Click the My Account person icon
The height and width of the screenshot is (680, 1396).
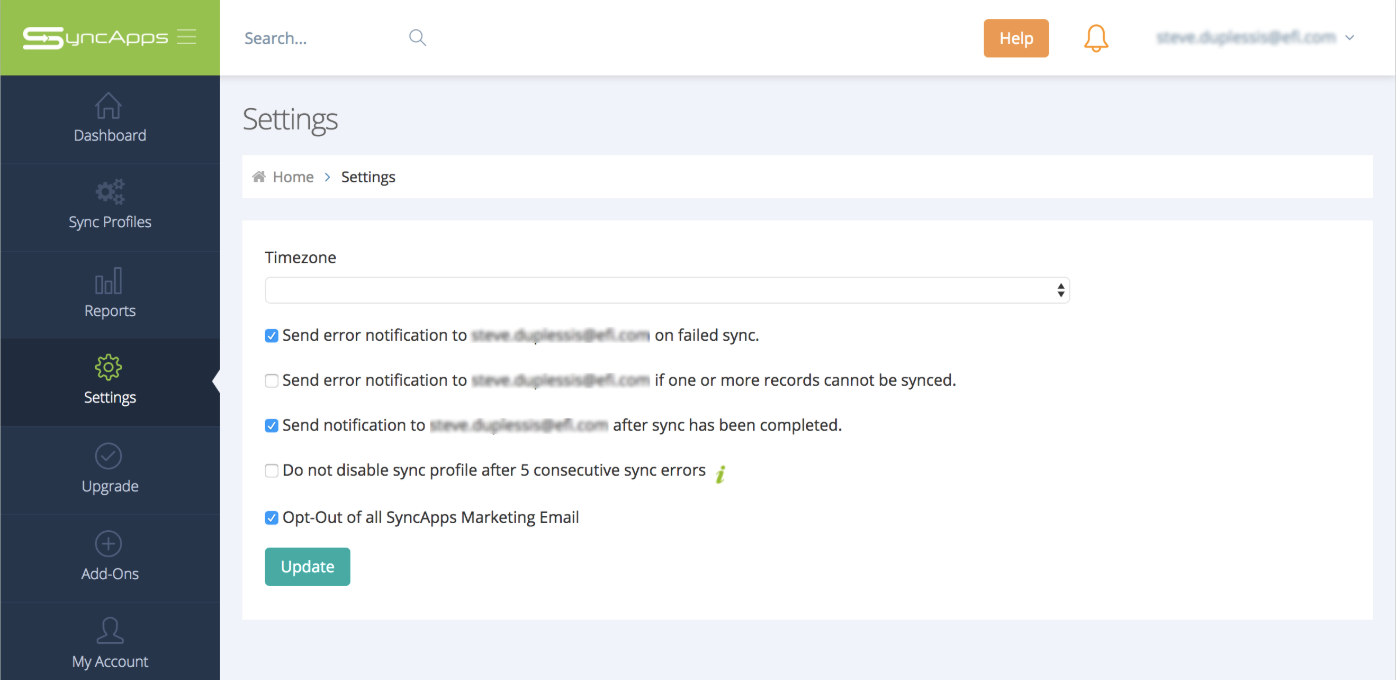[x=108, y=631]
